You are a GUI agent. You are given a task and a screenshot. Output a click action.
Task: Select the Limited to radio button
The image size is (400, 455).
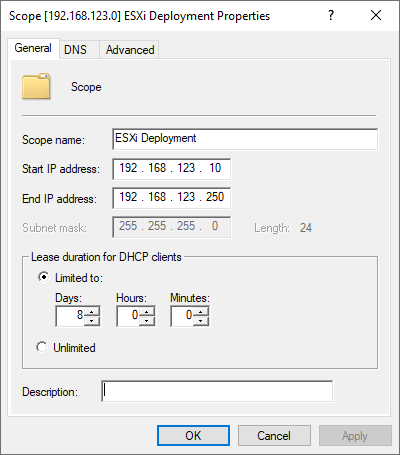43,277
